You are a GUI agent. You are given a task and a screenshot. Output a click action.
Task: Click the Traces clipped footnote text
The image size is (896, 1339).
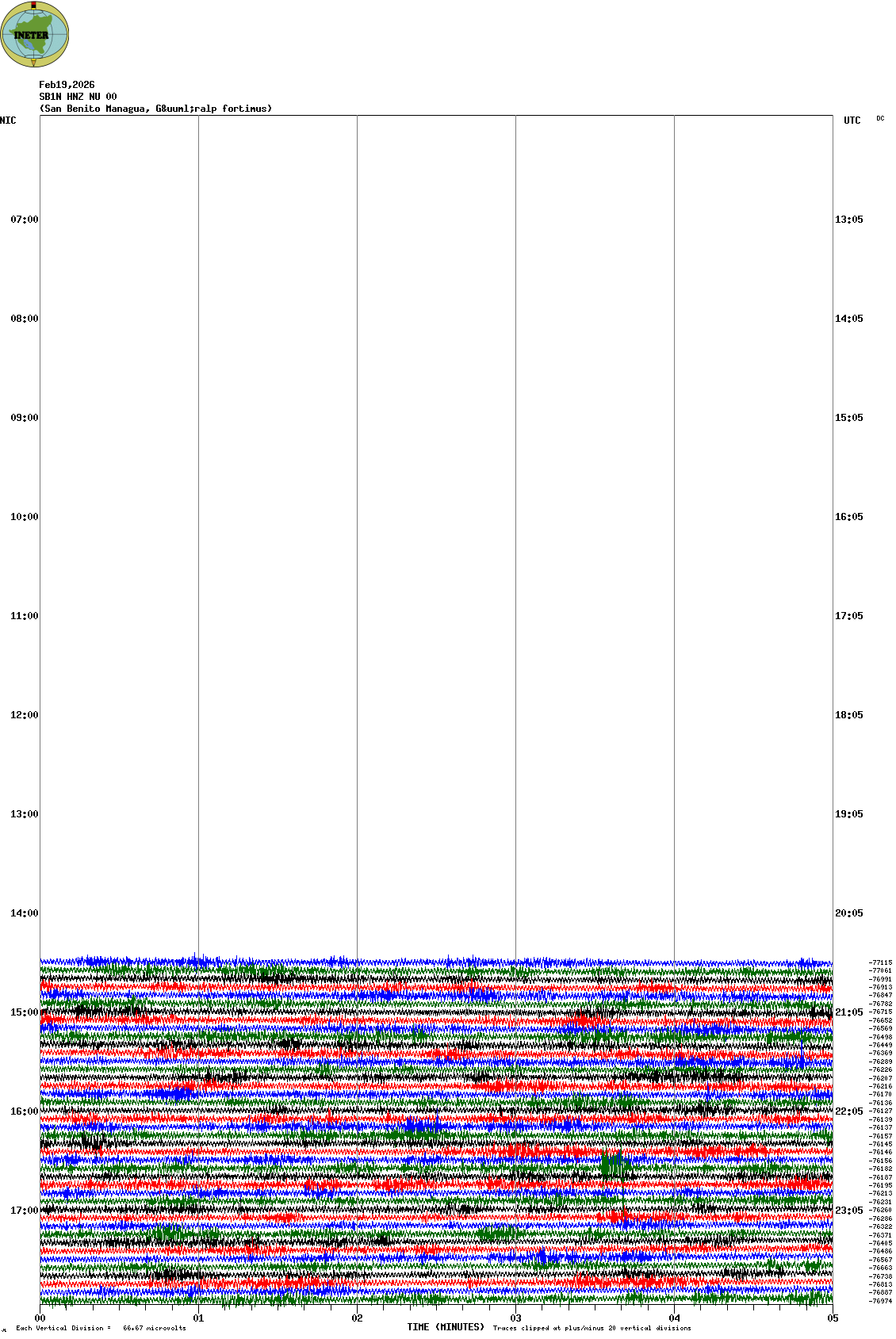coord(592,1328)
